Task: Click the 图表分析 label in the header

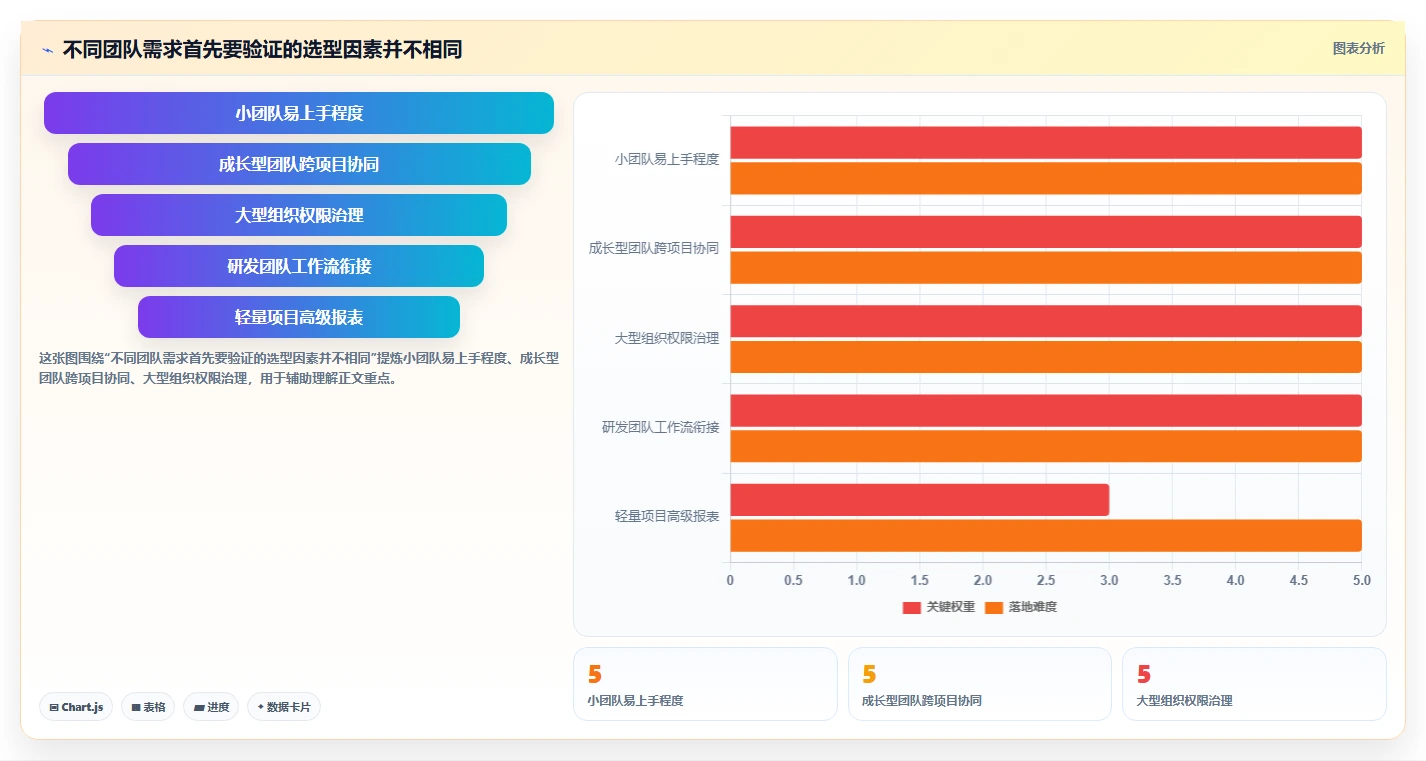Action: point(1358,48)
